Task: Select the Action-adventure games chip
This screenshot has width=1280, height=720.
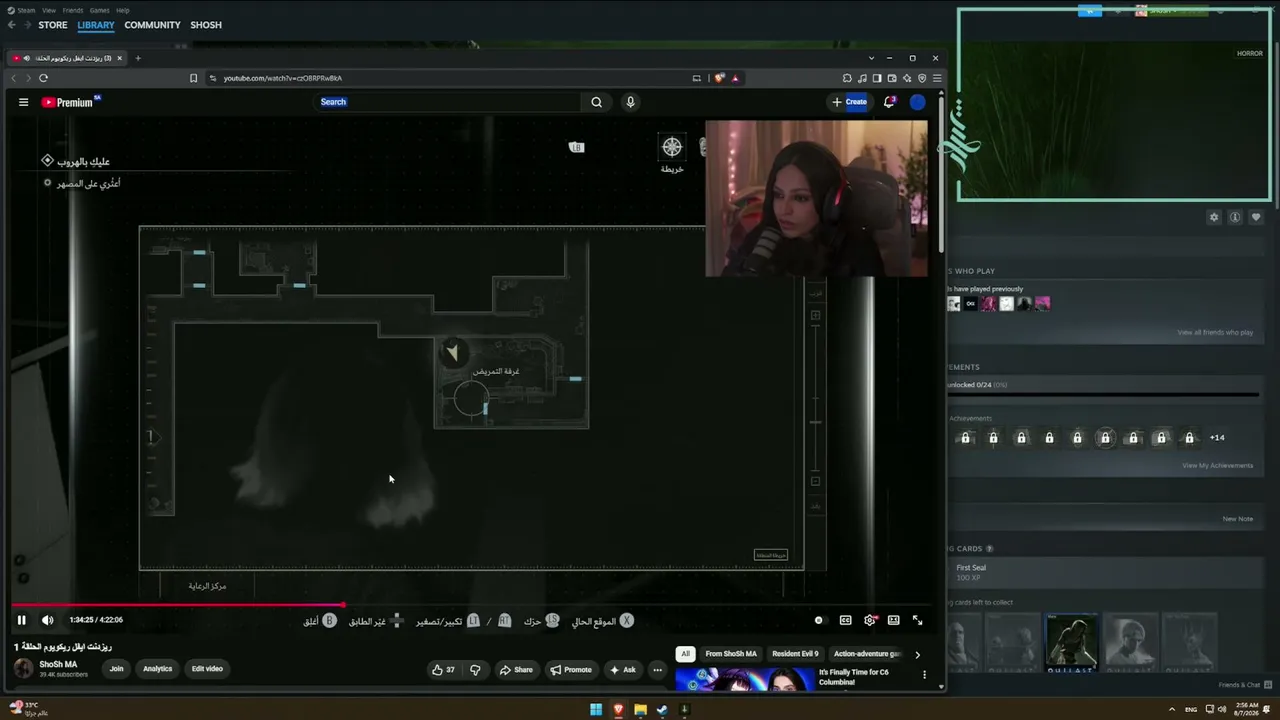Action: [867, 654]
